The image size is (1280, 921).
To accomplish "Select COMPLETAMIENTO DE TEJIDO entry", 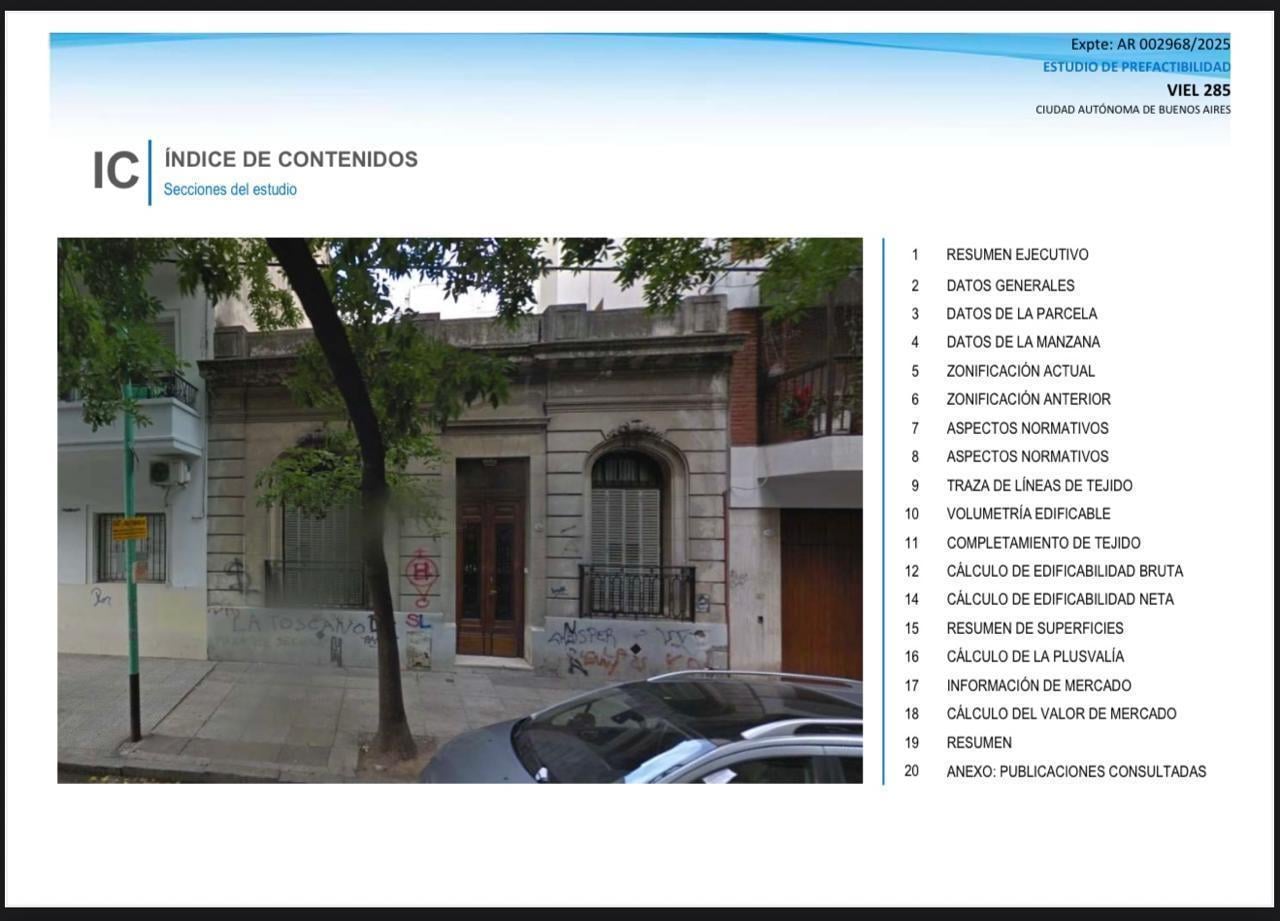I will pyautogui.click(x=1043, y=543).
